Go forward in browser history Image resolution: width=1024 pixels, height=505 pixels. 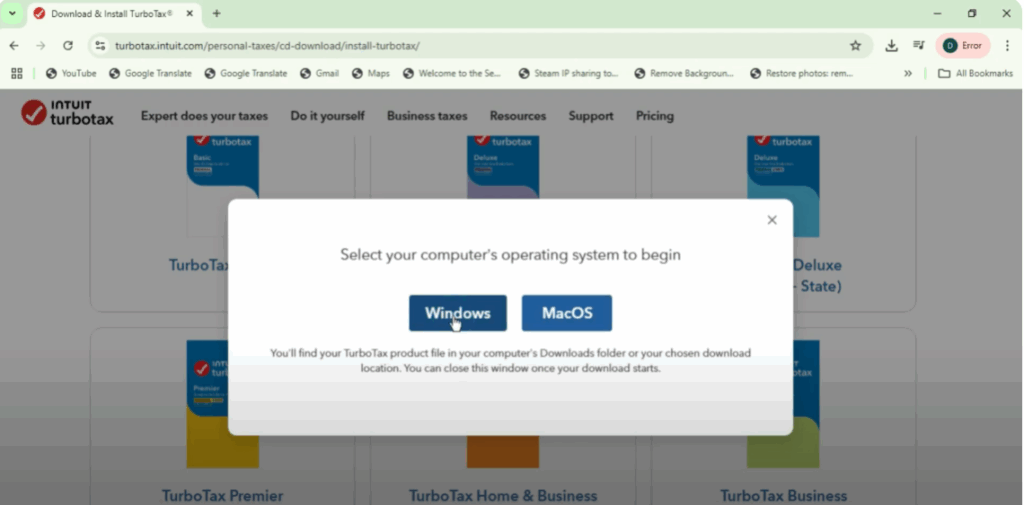click(40, 46)
